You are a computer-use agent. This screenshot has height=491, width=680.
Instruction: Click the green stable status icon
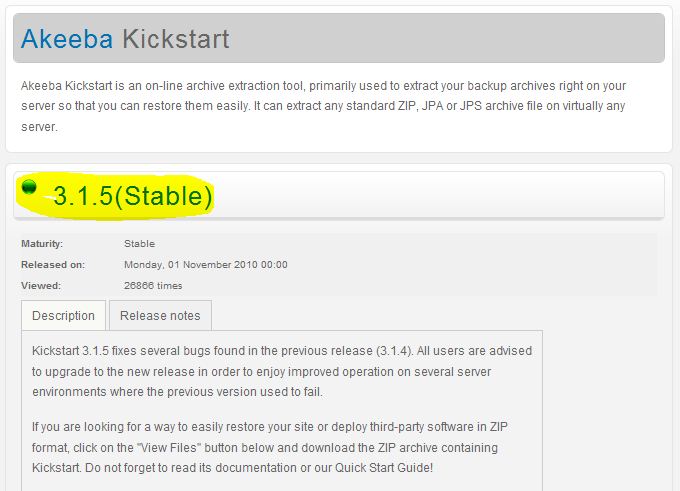click(x=29, y=187)
